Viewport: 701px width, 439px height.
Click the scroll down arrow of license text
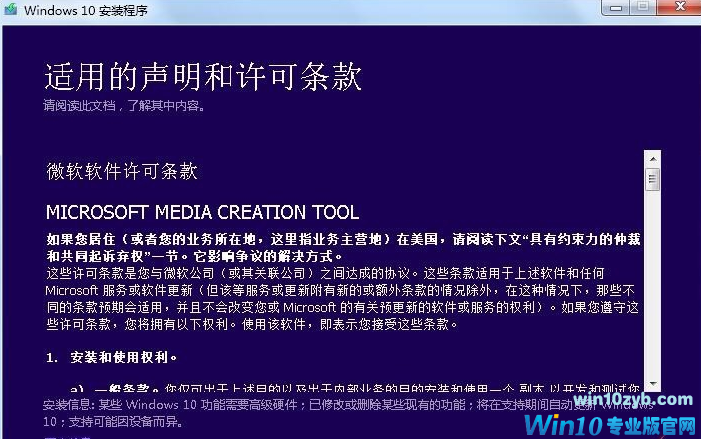coord(653,384)
